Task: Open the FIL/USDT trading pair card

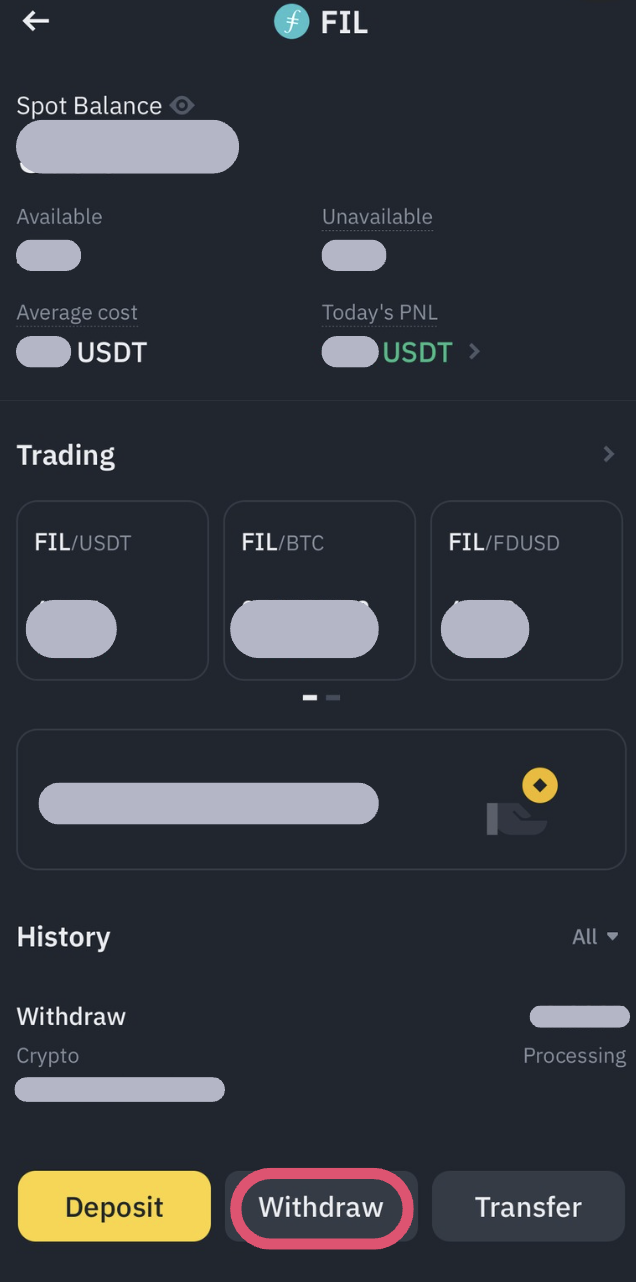Action: pos(112,590)
